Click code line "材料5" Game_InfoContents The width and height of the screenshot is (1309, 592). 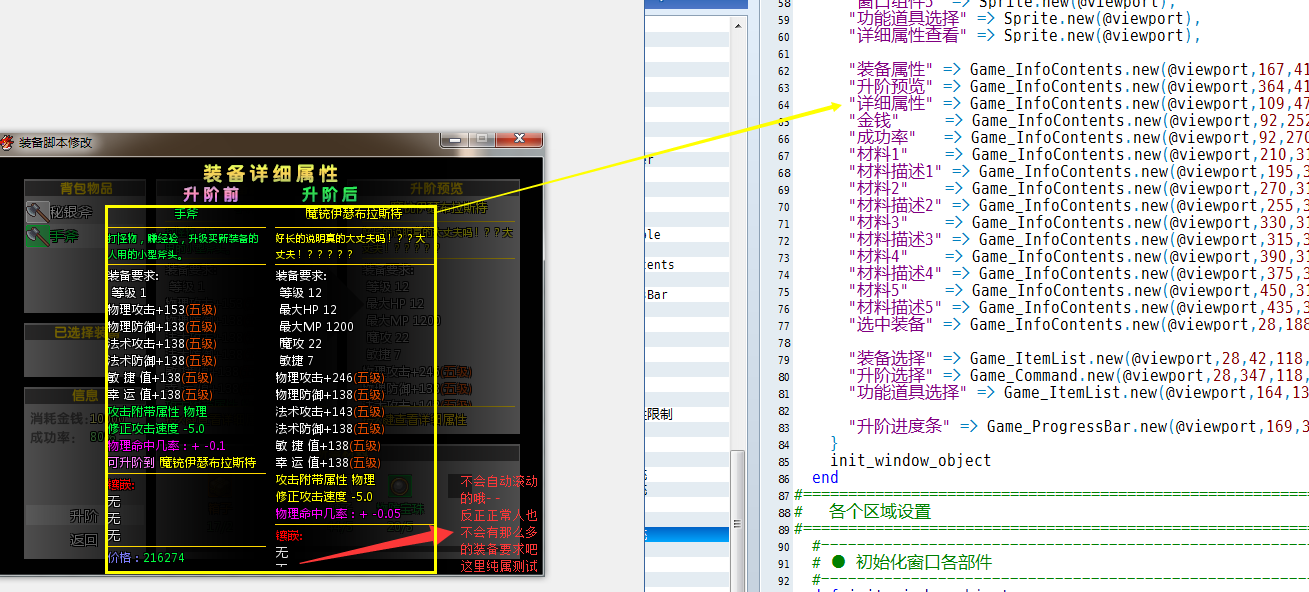1077,290
